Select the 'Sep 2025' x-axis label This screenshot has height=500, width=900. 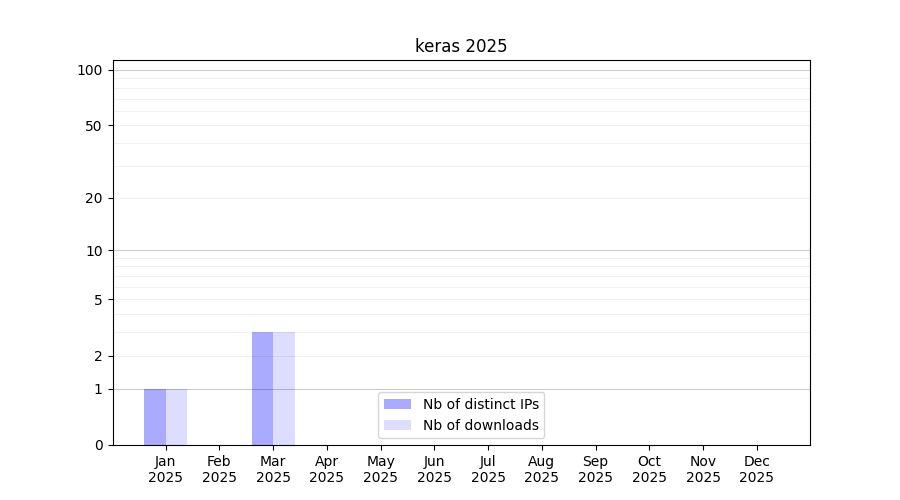(x=595, y=469)
